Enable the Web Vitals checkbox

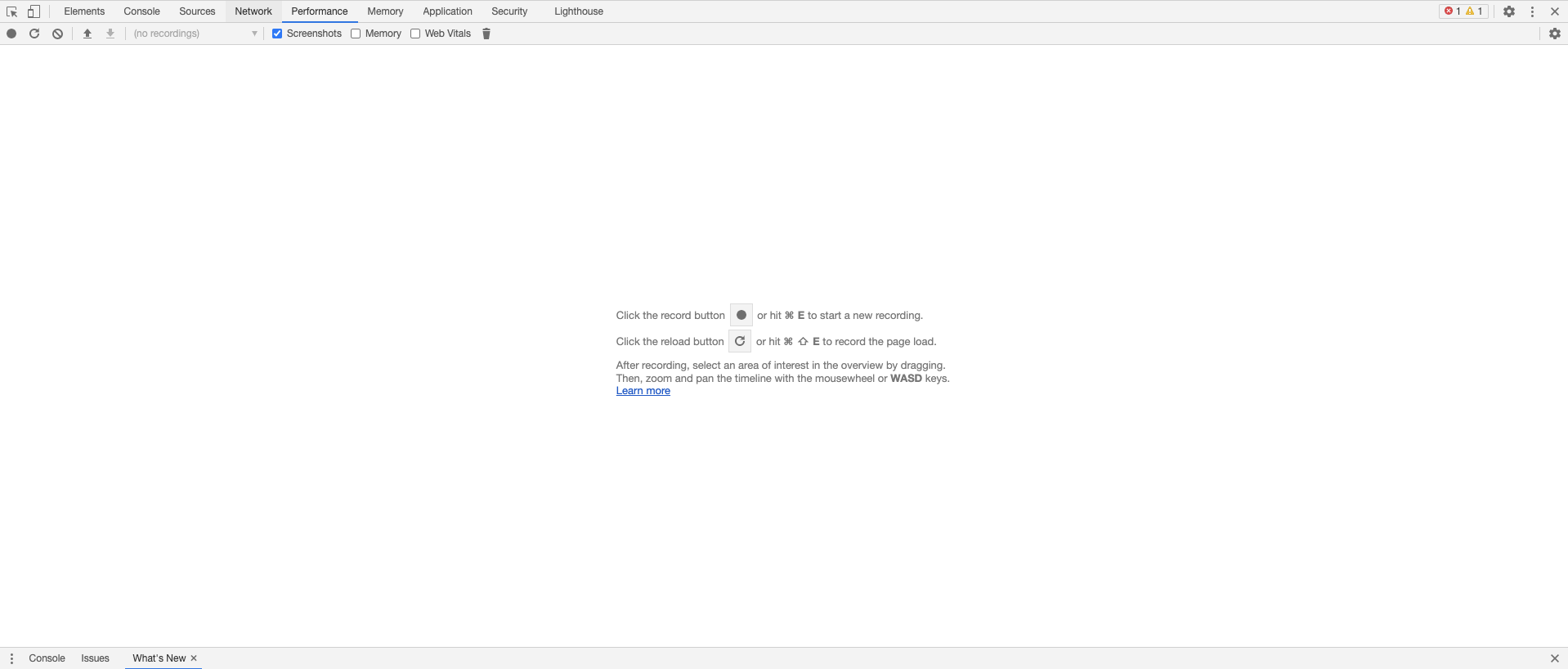pyautogui.click(x=415, y=34)
